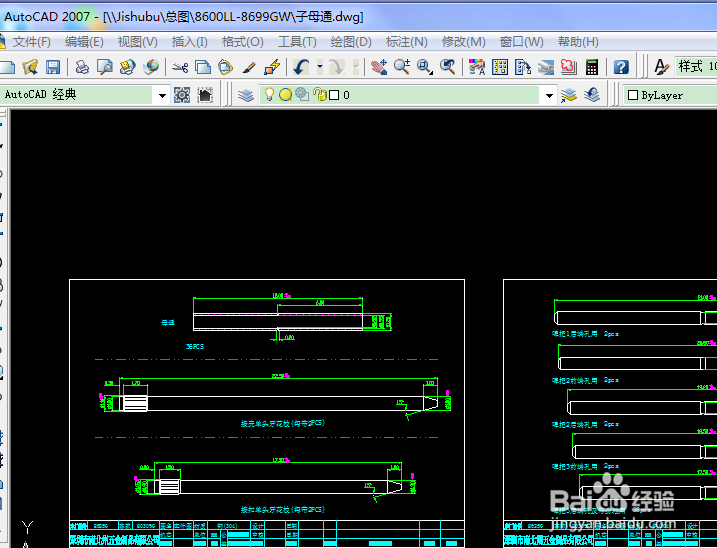Toggle freeze/thaw sun for layer 0
Viewport: 717px width, 548px height.
point(285,95)
